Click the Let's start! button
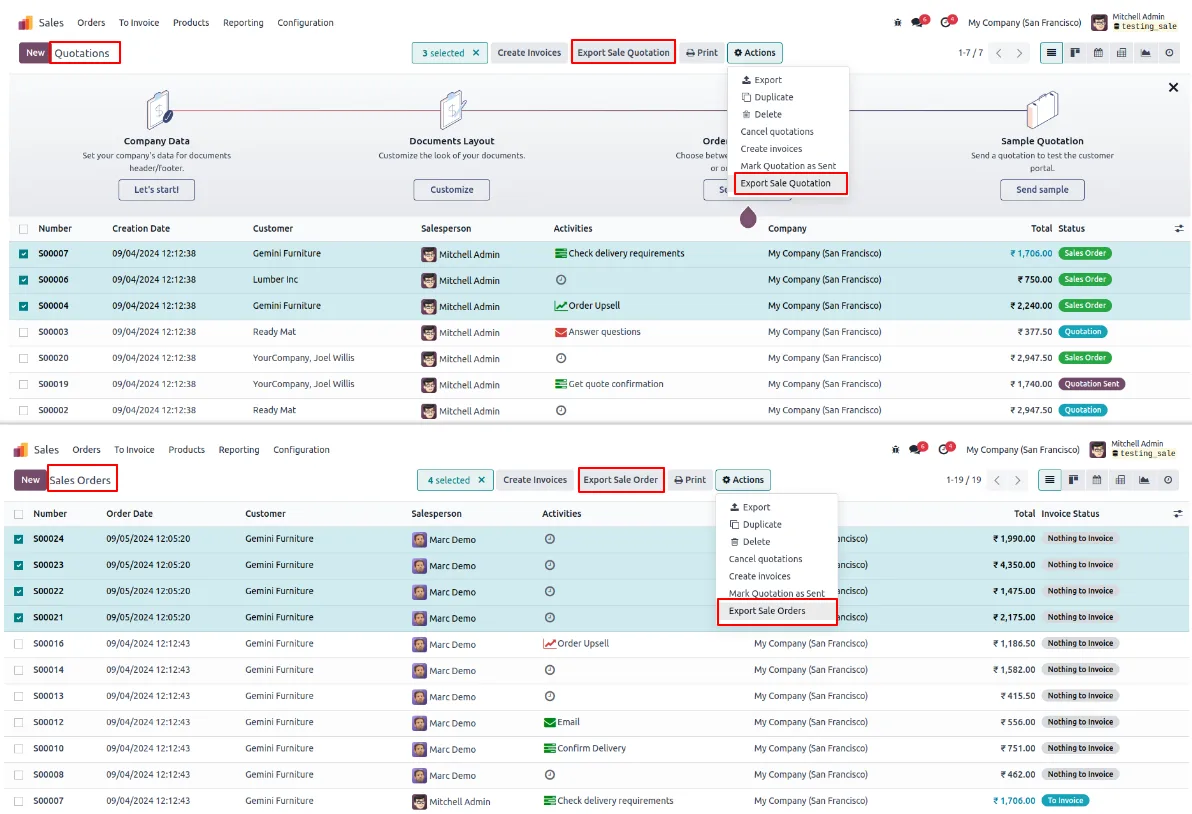Screen dimensions: 1192x814 click(x=157, y=189)
